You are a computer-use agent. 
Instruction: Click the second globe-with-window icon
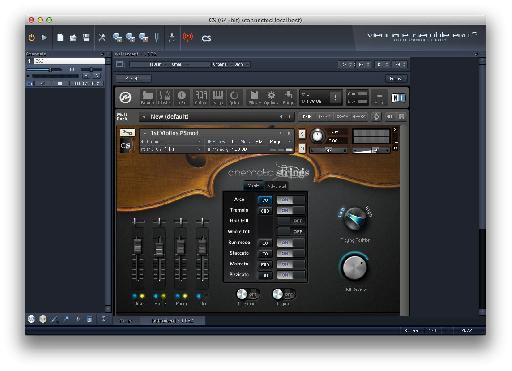130,38
